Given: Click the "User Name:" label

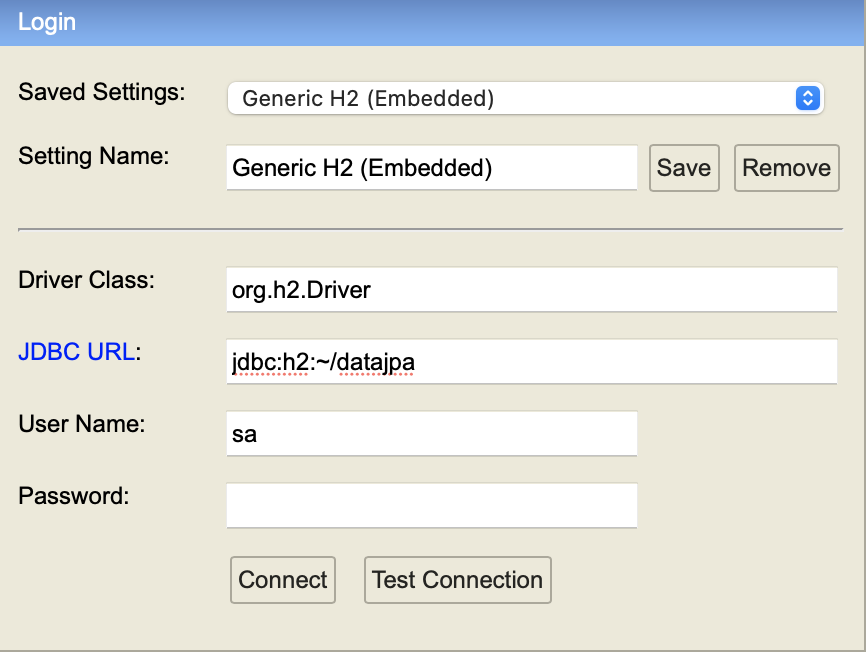Looking at the screenshot, I should (82, 423).
